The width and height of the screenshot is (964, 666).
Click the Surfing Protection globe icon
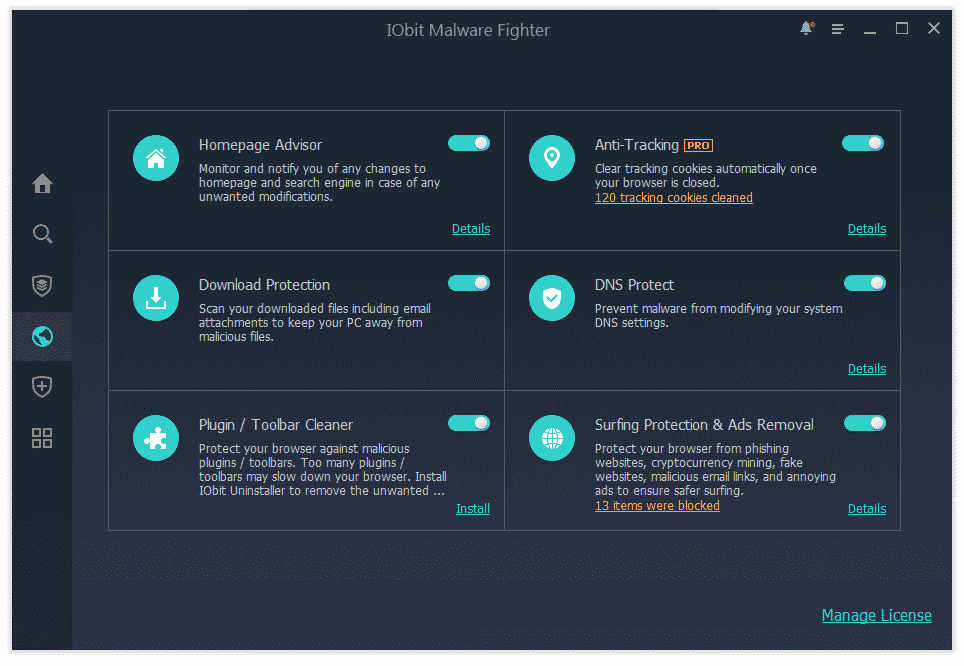pos(552,438)
